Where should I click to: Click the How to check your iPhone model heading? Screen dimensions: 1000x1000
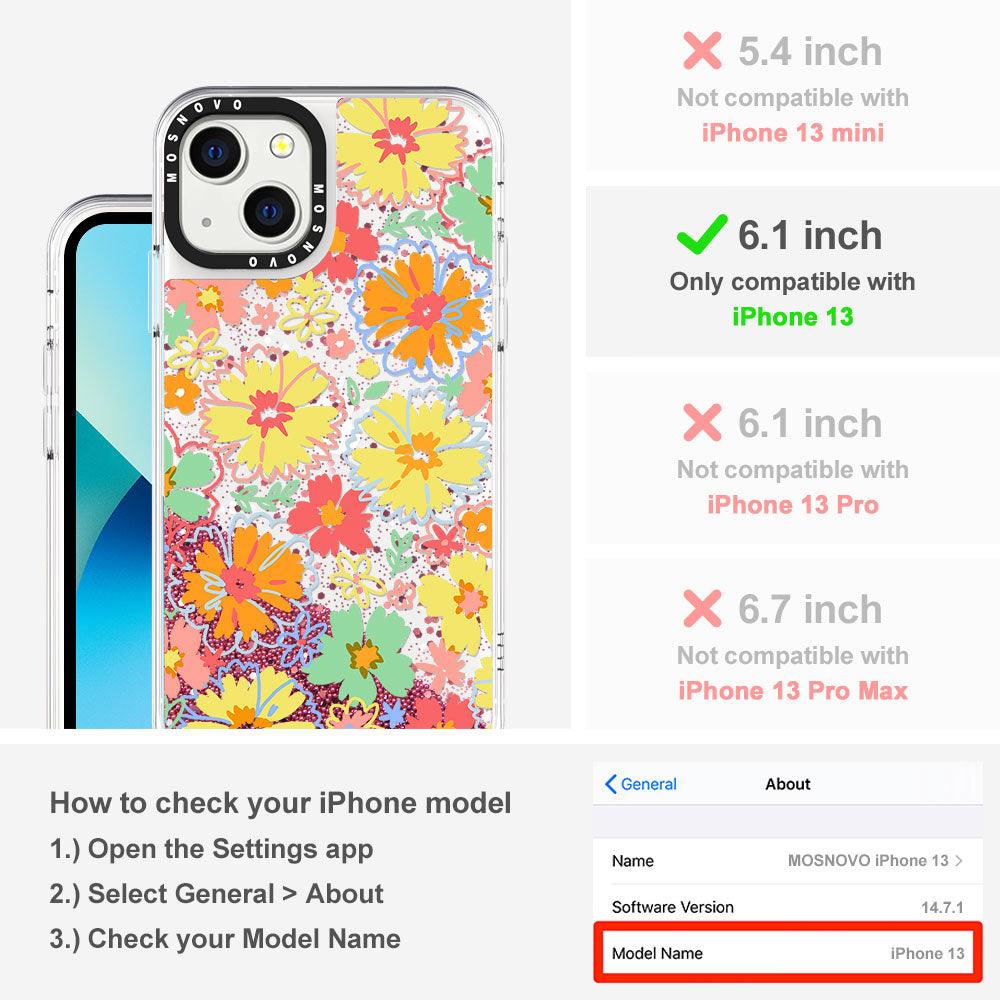click(x=281, y=803)
